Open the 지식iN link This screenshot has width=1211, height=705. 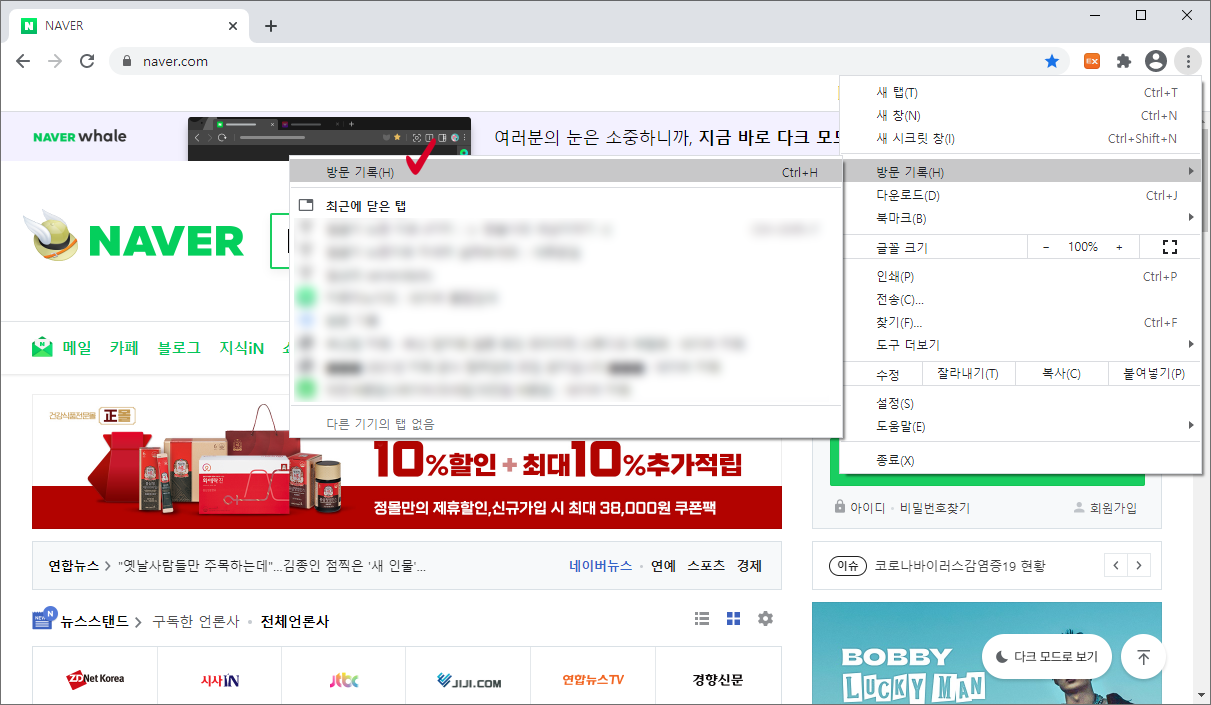click(242, 348)
